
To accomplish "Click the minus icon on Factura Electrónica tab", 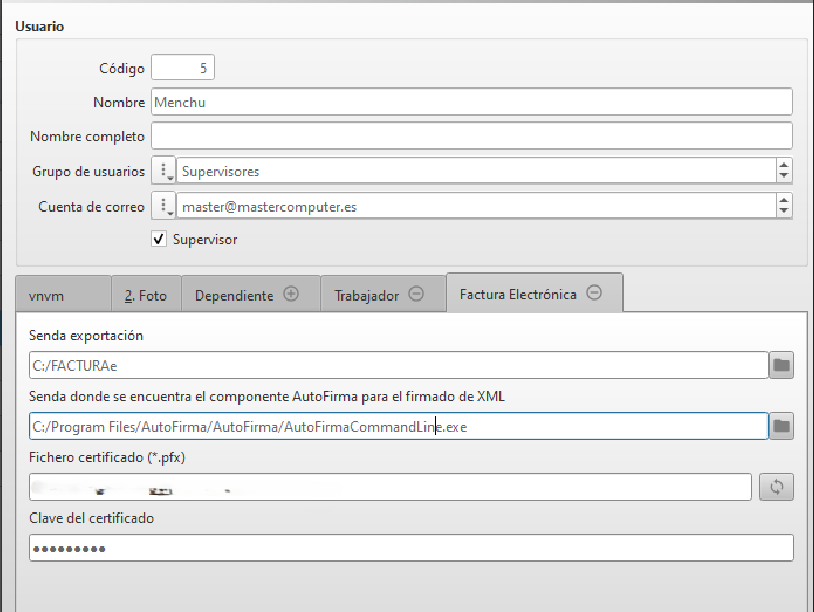I will pyautogui.click(x=594, y=294).
